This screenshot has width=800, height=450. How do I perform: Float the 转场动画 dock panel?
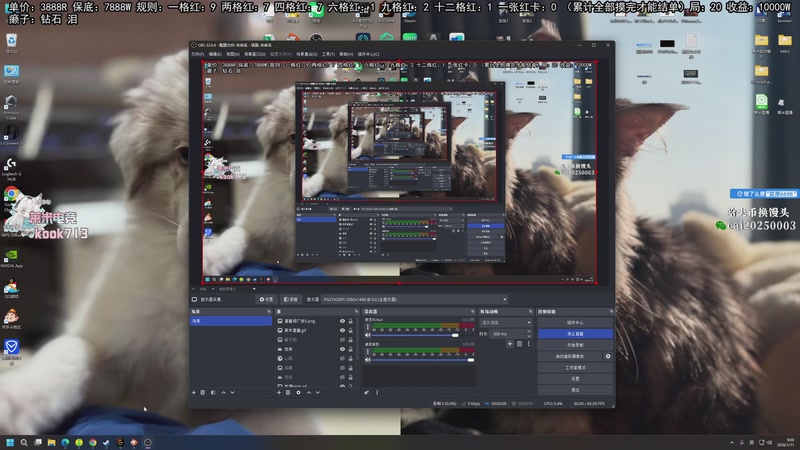pos(530,311)
